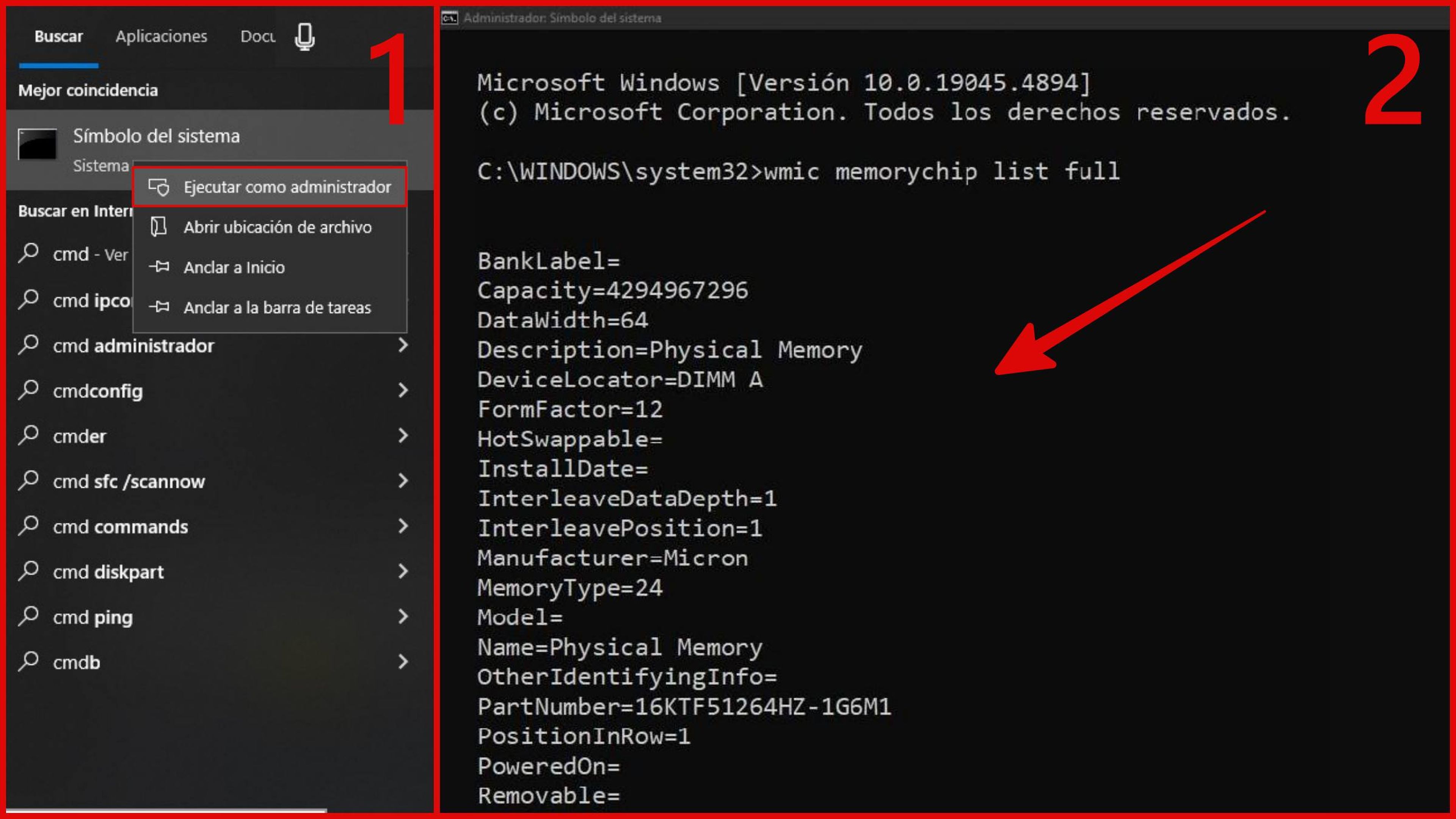Click the search icon next to cmdb
Viewport: 1456px width, 819px height.
28,661
